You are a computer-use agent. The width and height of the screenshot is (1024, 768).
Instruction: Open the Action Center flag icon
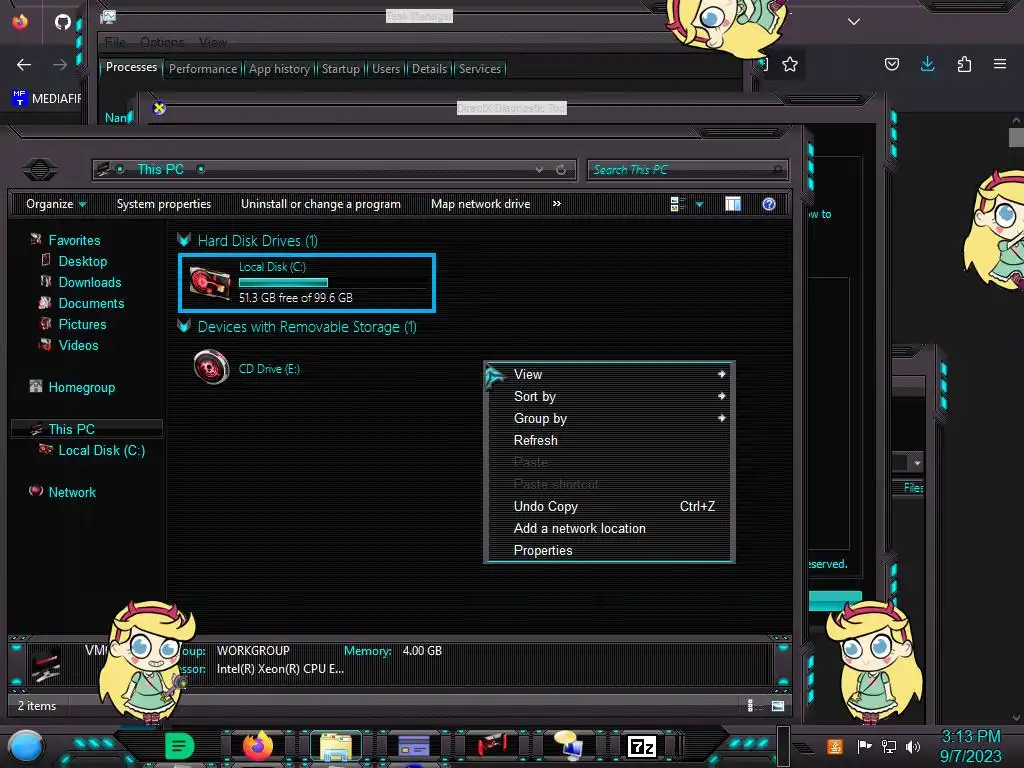pos(864,746)
